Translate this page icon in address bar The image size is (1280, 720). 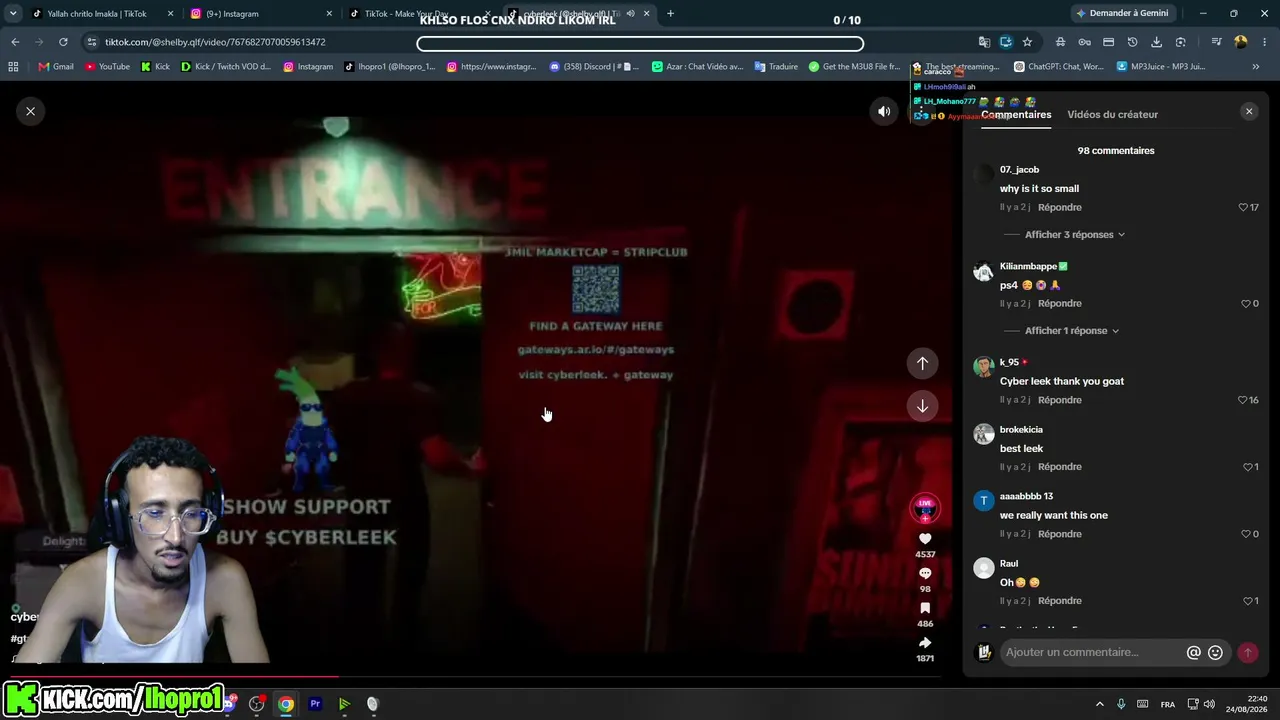pos(985,42)
